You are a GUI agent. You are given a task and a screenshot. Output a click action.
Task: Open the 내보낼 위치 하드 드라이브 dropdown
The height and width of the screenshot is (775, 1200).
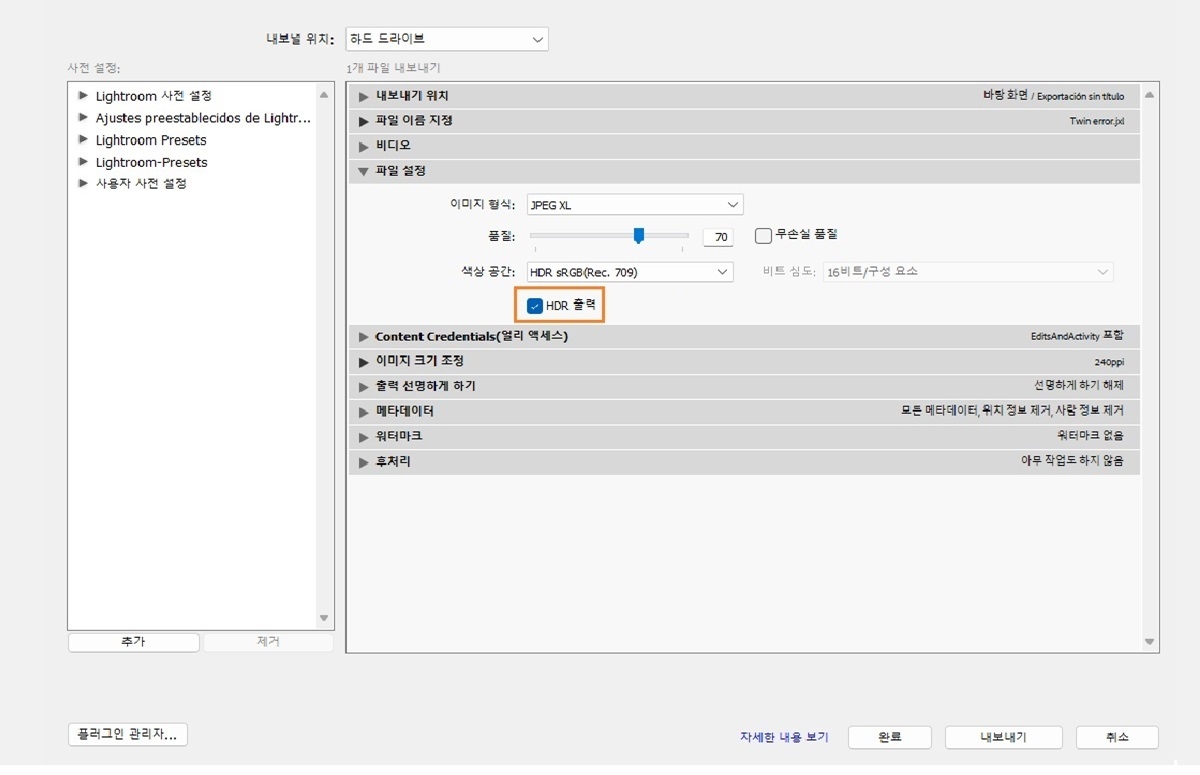click(447, 39)
